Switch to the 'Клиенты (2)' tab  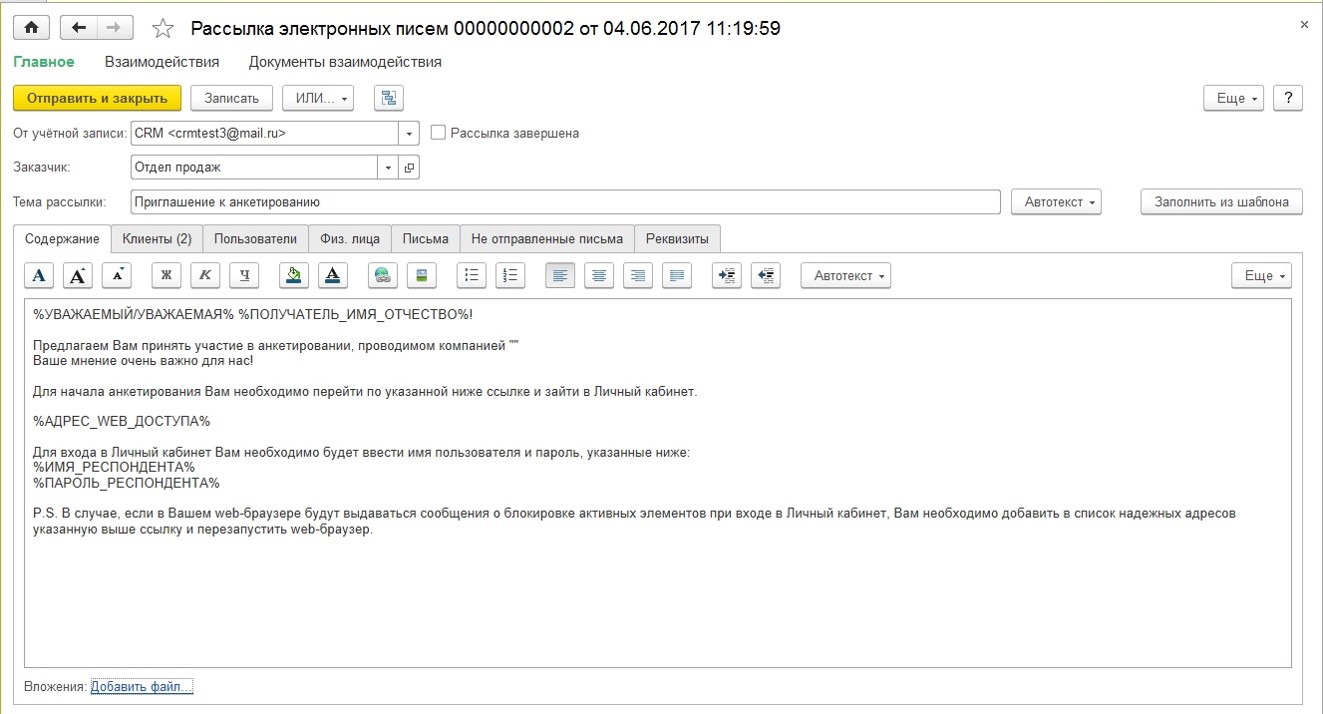pyautogui.click(x=157, y=239)
